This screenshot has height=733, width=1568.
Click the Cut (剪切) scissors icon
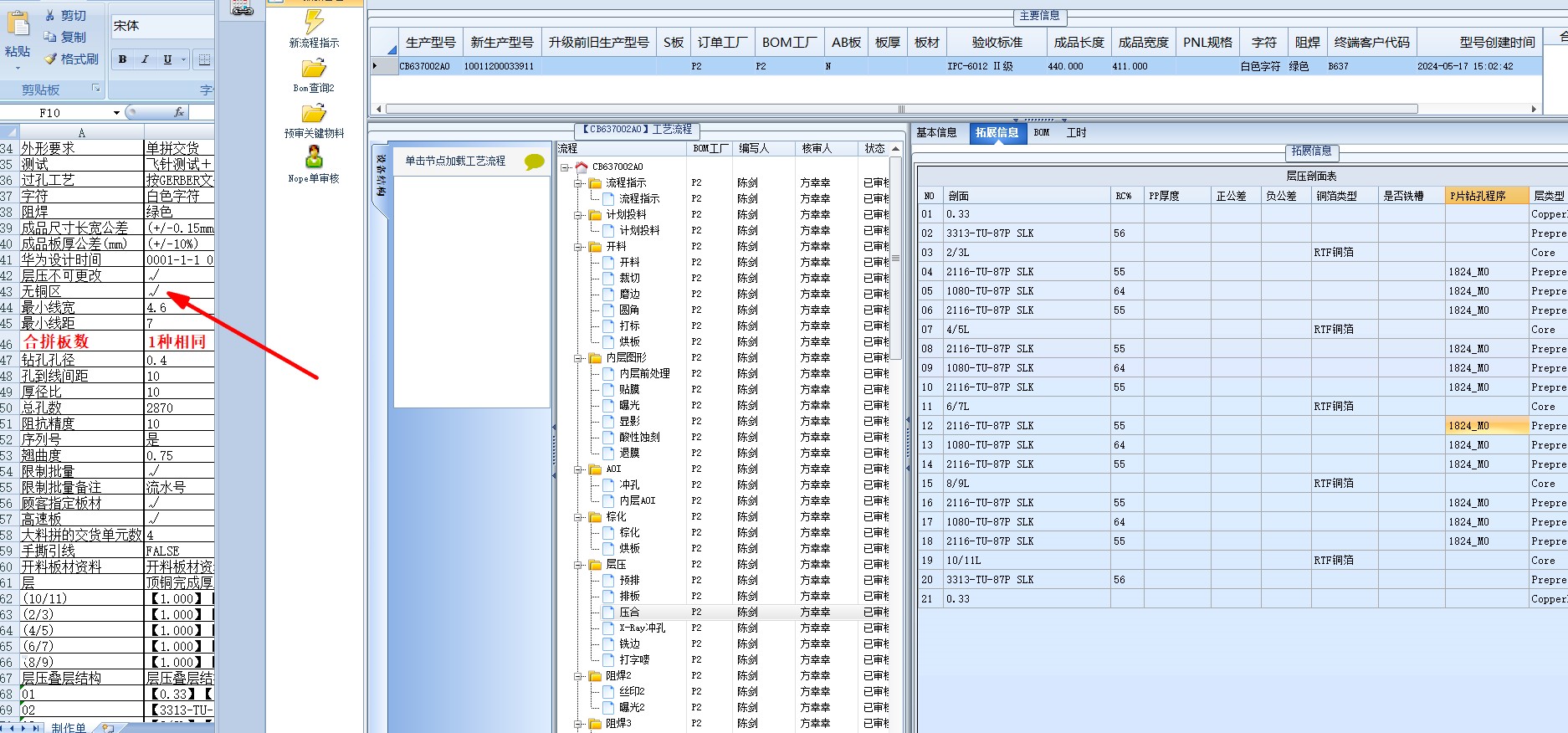coord(50,15)
